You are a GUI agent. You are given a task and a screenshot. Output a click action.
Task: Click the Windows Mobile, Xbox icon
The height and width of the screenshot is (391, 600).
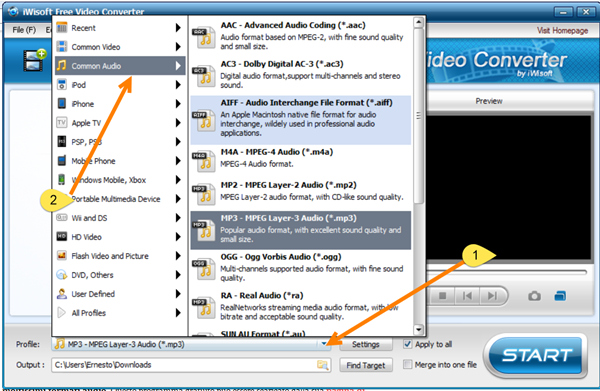tap(62, 179)
